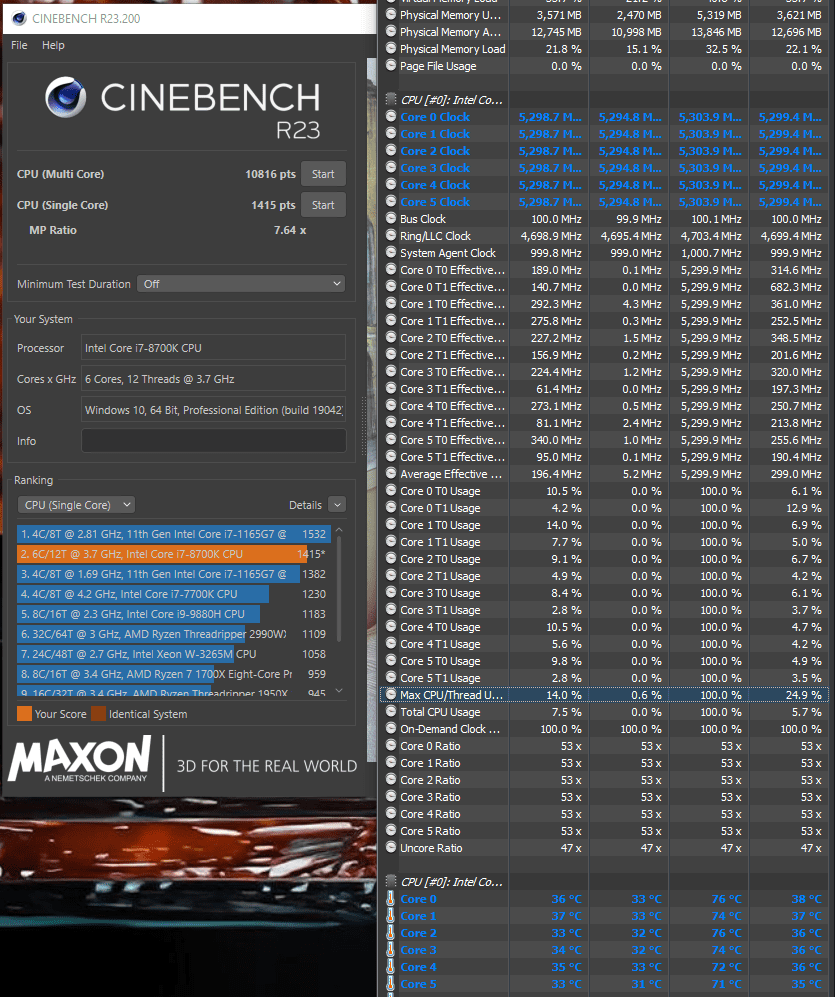The image size is (835, 997).
Task: Click ranking list scroll down arrow
Action: (339, 691)
